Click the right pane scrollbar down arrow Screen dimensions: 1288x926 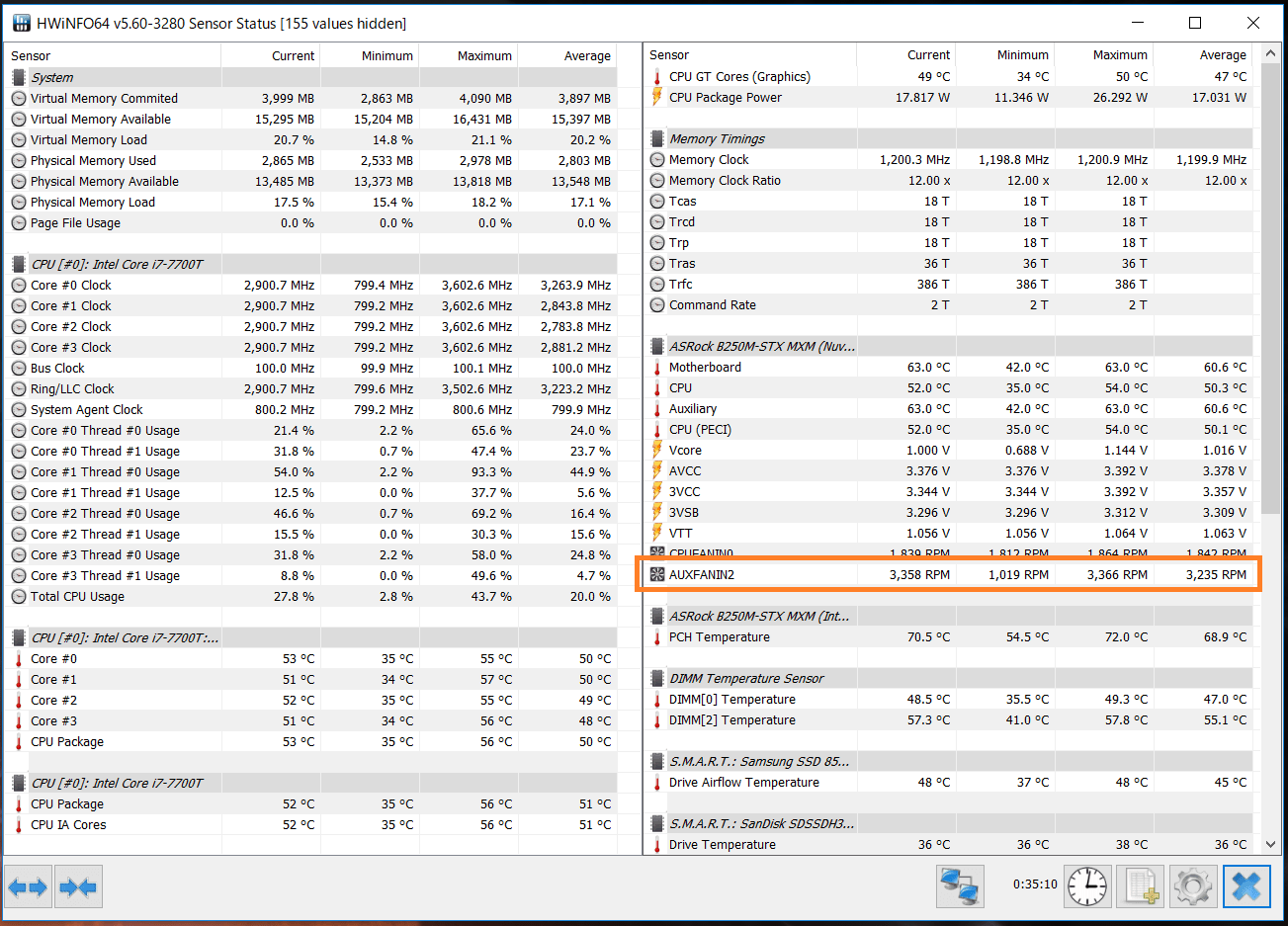[x=1270, y=845]
